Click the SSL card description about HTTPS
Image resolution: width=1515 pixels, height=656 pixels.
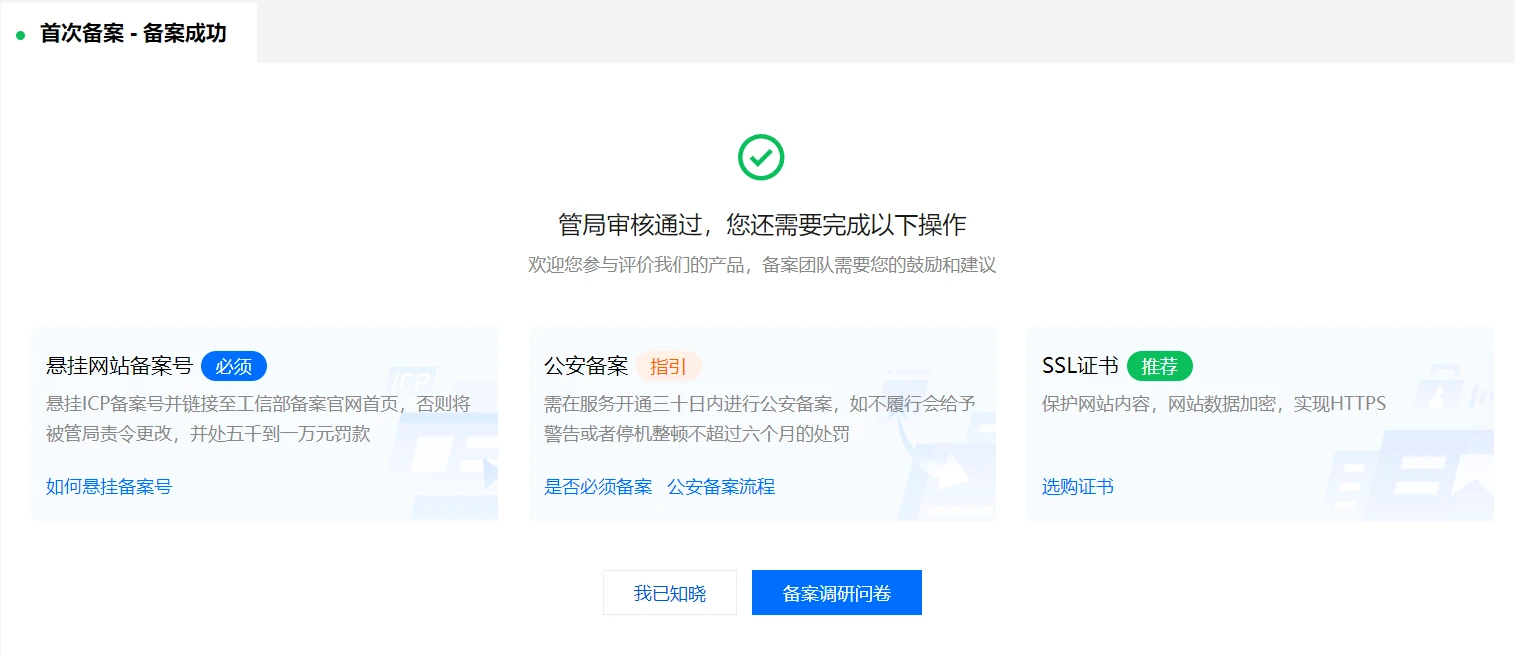[1214, 404]
